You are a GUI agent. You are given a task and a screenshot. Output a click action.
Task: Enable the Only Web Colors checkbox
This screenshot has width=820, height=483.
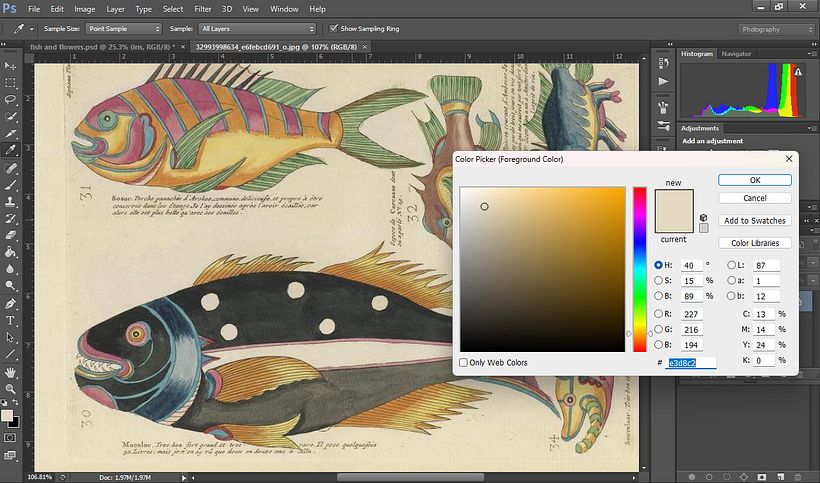[x=463, y=362]
